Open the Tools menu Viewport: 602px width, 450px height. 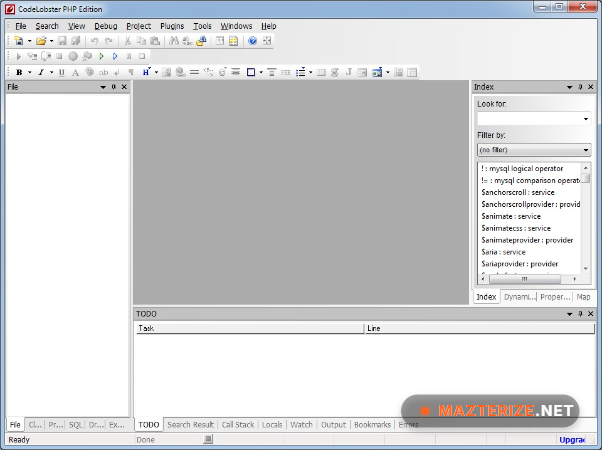point(202,26)
